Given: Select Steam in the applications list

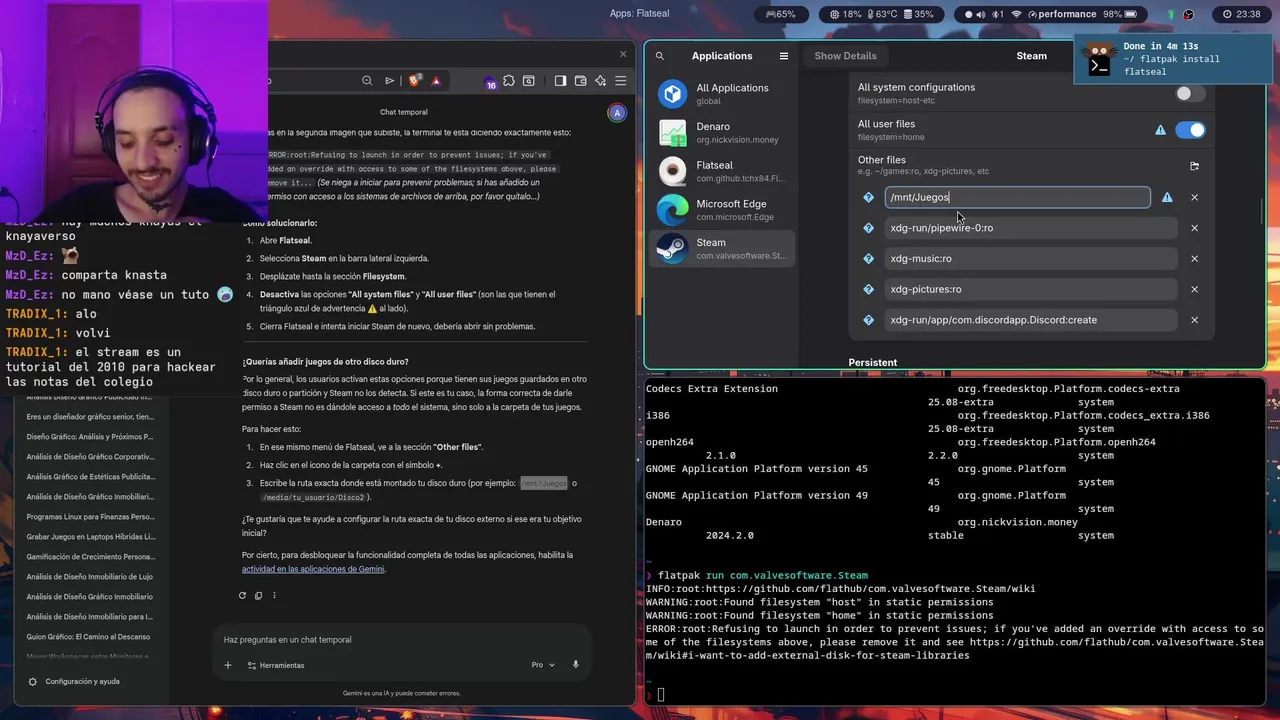Looking at the screenshot, I should tap(722, 248).
